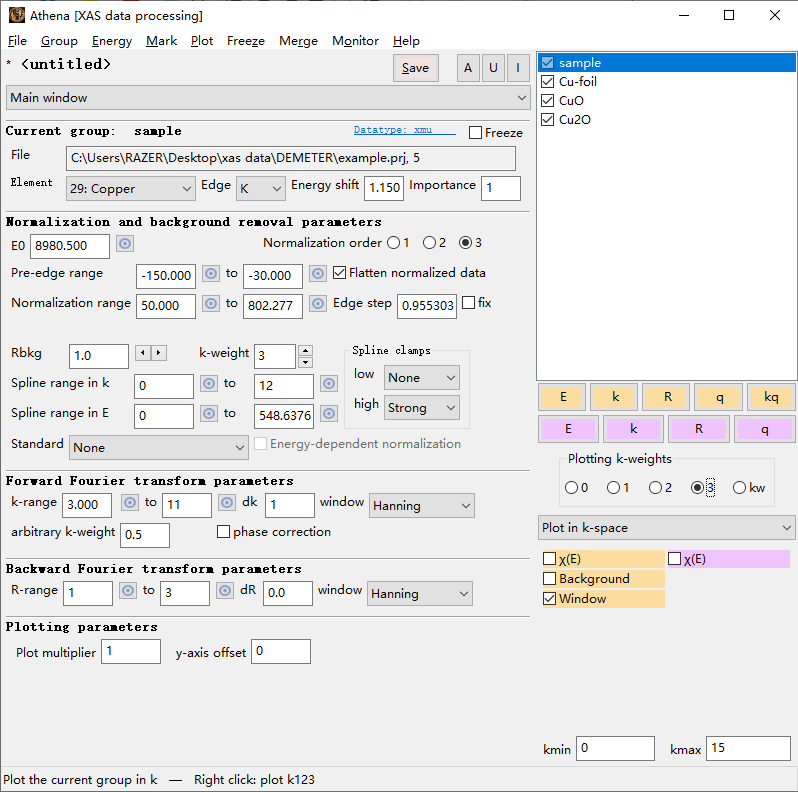Expand the forward transform window Hanning dropdown

(x=421, y=506)
